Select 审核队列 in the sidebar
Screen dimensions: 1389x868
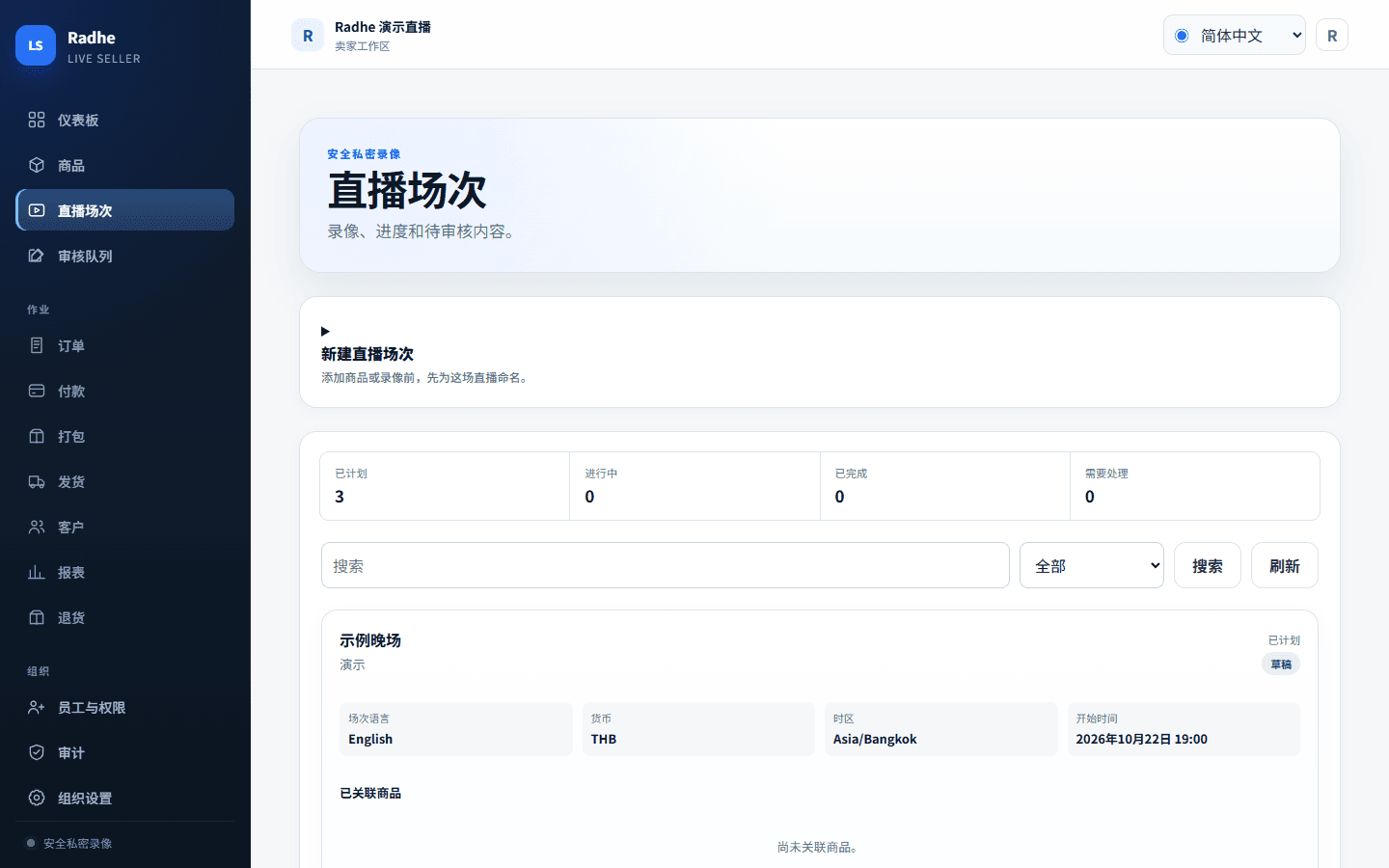pos(125,256)
